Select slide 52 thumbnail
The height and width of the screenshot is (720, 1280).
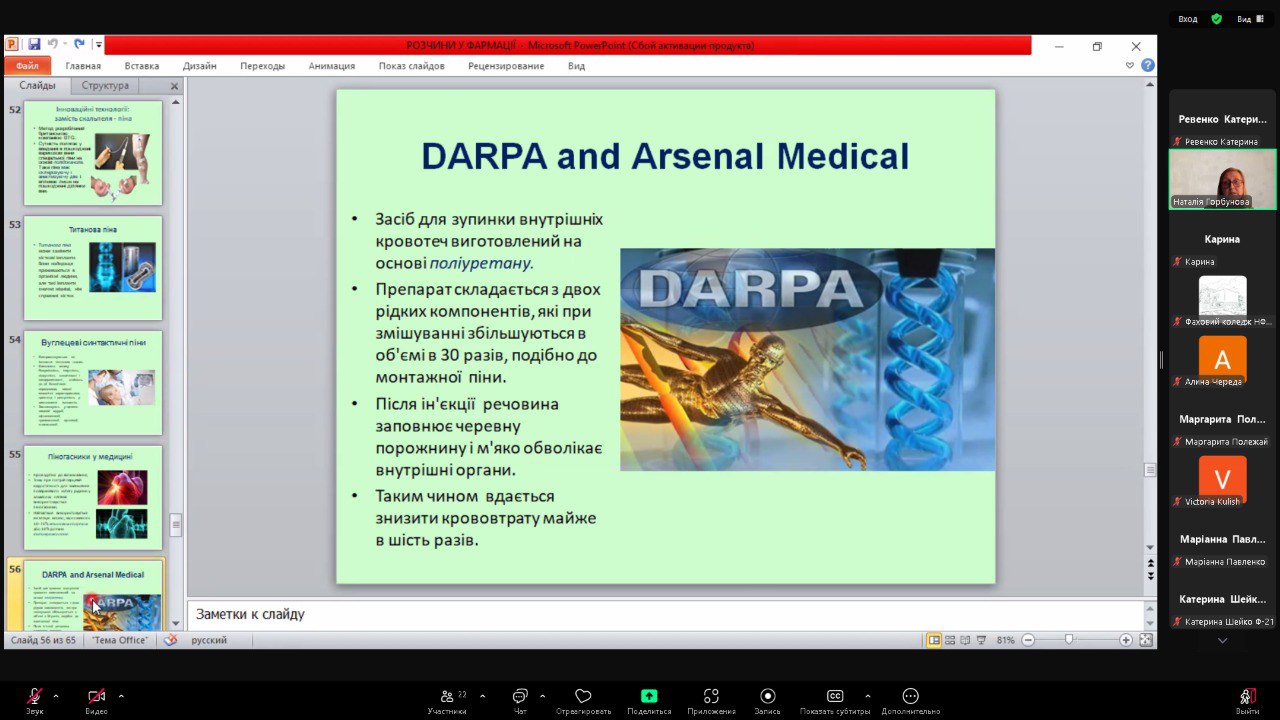tap(93, 153)
